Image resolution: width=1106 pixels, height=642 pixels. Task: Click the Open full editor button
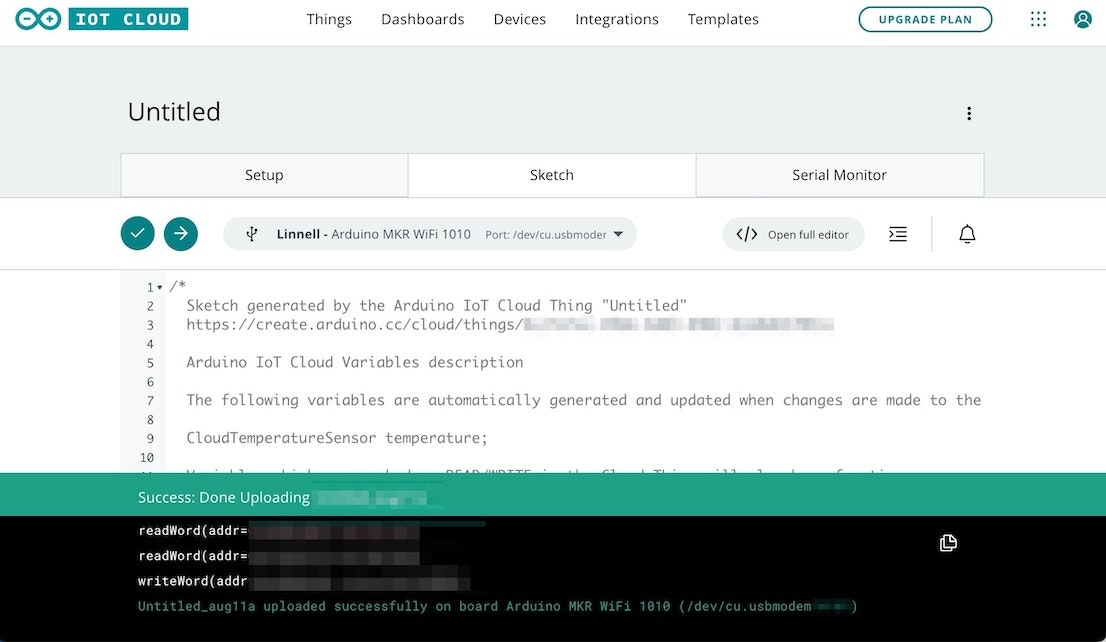click(x=794, y=234)
